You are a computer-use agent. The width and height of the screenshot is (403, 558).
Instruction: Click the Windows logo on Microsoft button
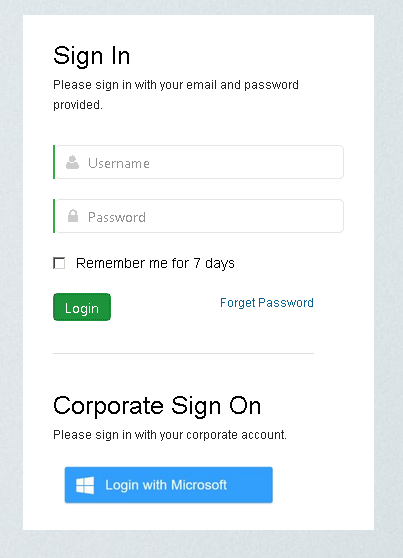(x=85, y=485)
